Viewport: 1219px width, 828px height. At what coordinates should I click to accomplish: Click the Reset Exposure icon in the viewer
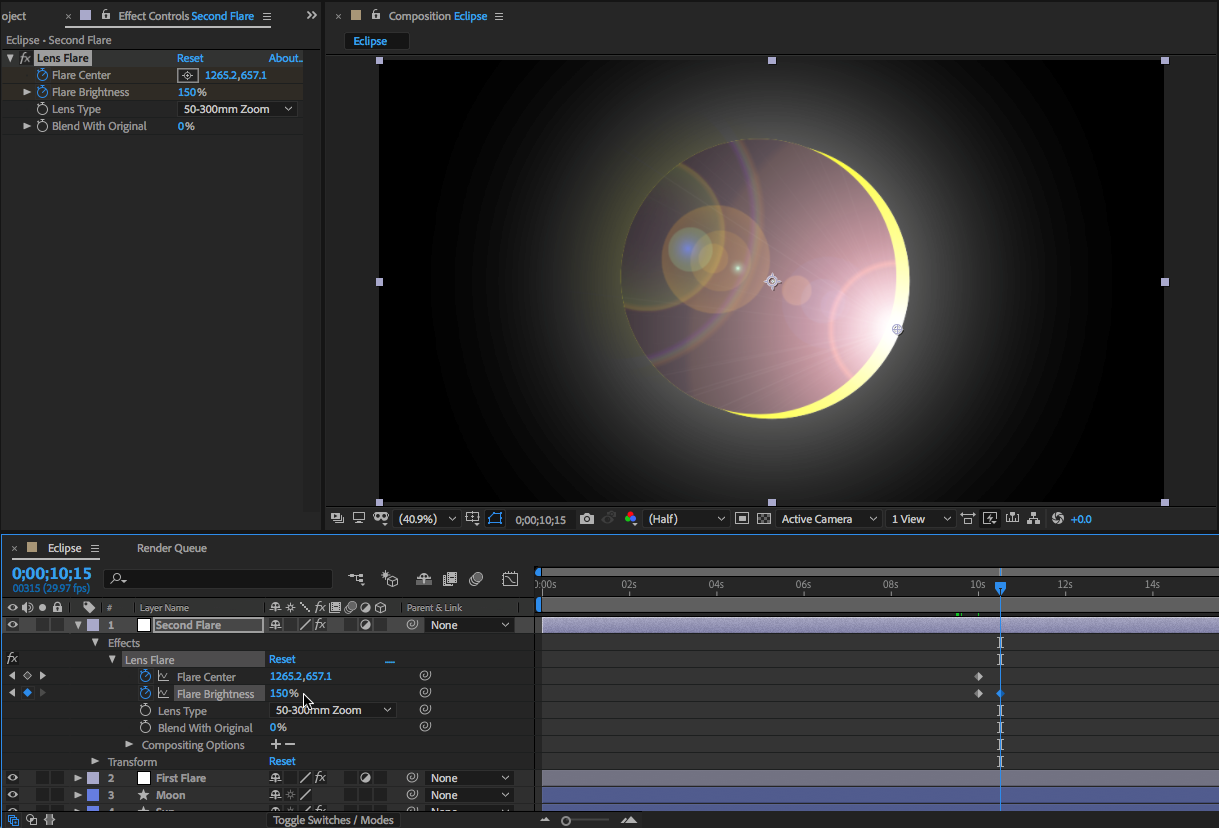1058,519
